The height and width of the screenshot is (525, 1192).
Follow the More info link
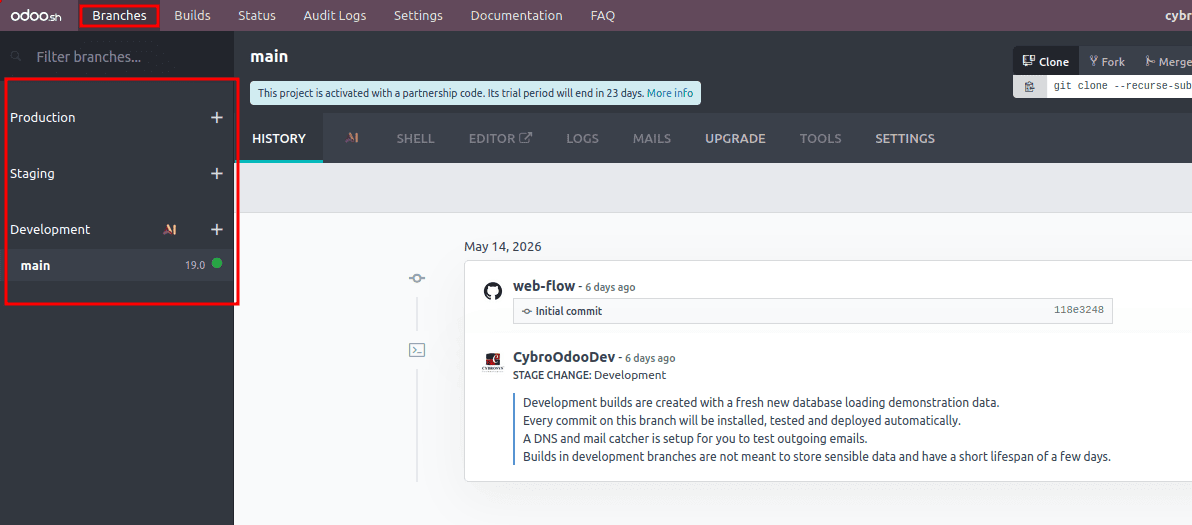670,93
